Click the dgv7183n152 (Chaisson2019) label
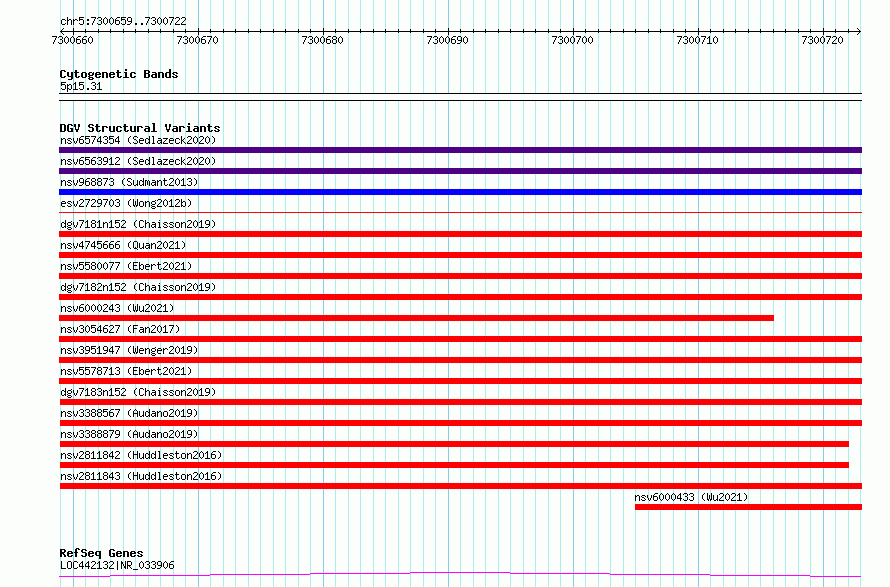This screenshot has width=890, height=587. coord(138,392)
